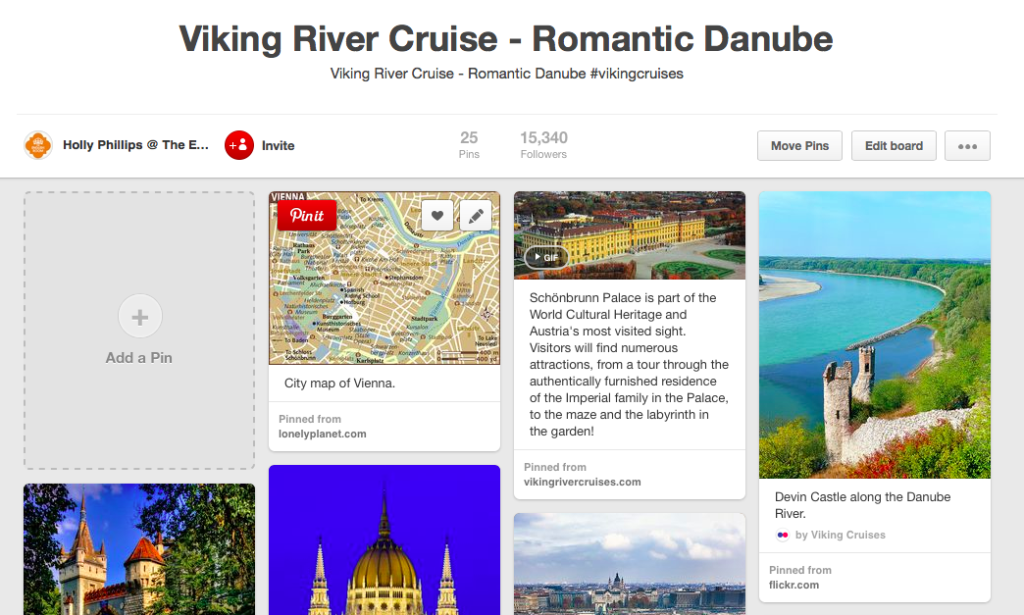Click the Edit board button
Screen dimensions: 1024x615
[893, 146]
